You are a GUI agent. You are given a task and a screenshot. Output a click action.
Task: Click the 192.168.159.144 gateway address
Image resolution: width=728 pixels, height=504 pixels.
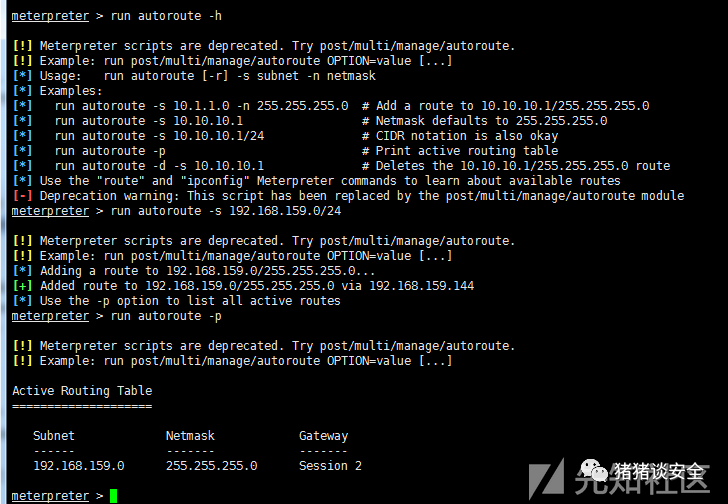pyautogui.click(x=420, y=286)
